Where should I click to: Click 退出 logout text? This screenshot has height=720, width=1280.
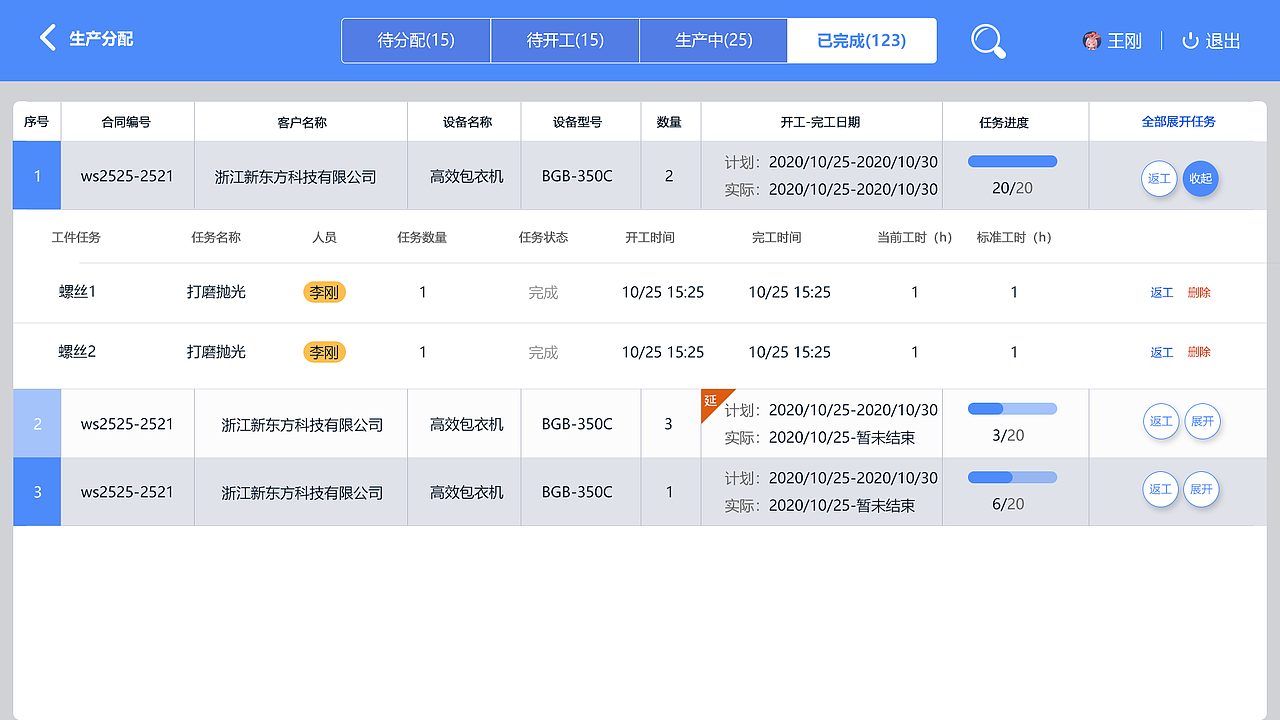click(x=1223, y=41)
